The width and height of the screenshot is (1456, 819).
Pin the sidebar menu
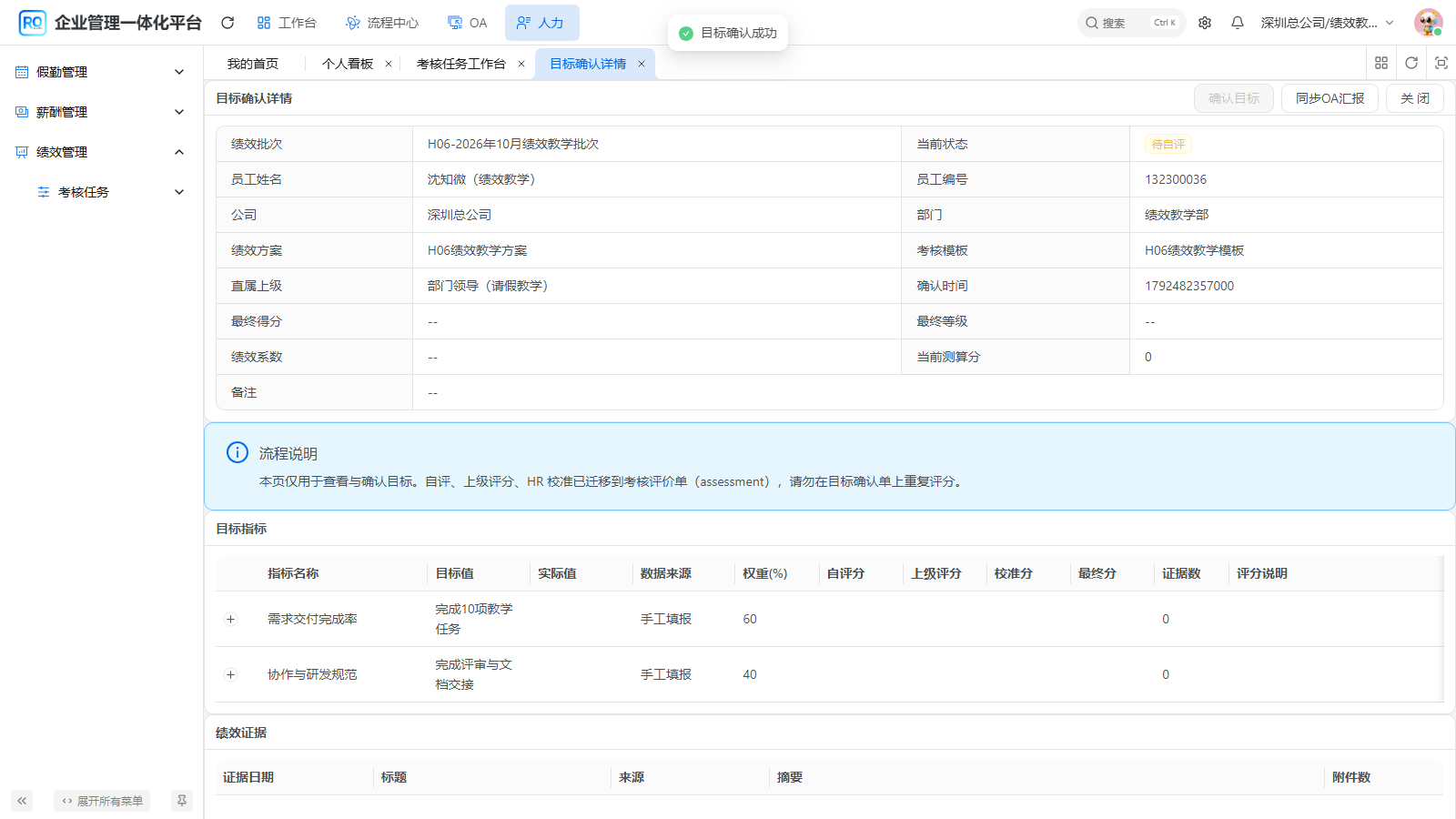(182, 801)
